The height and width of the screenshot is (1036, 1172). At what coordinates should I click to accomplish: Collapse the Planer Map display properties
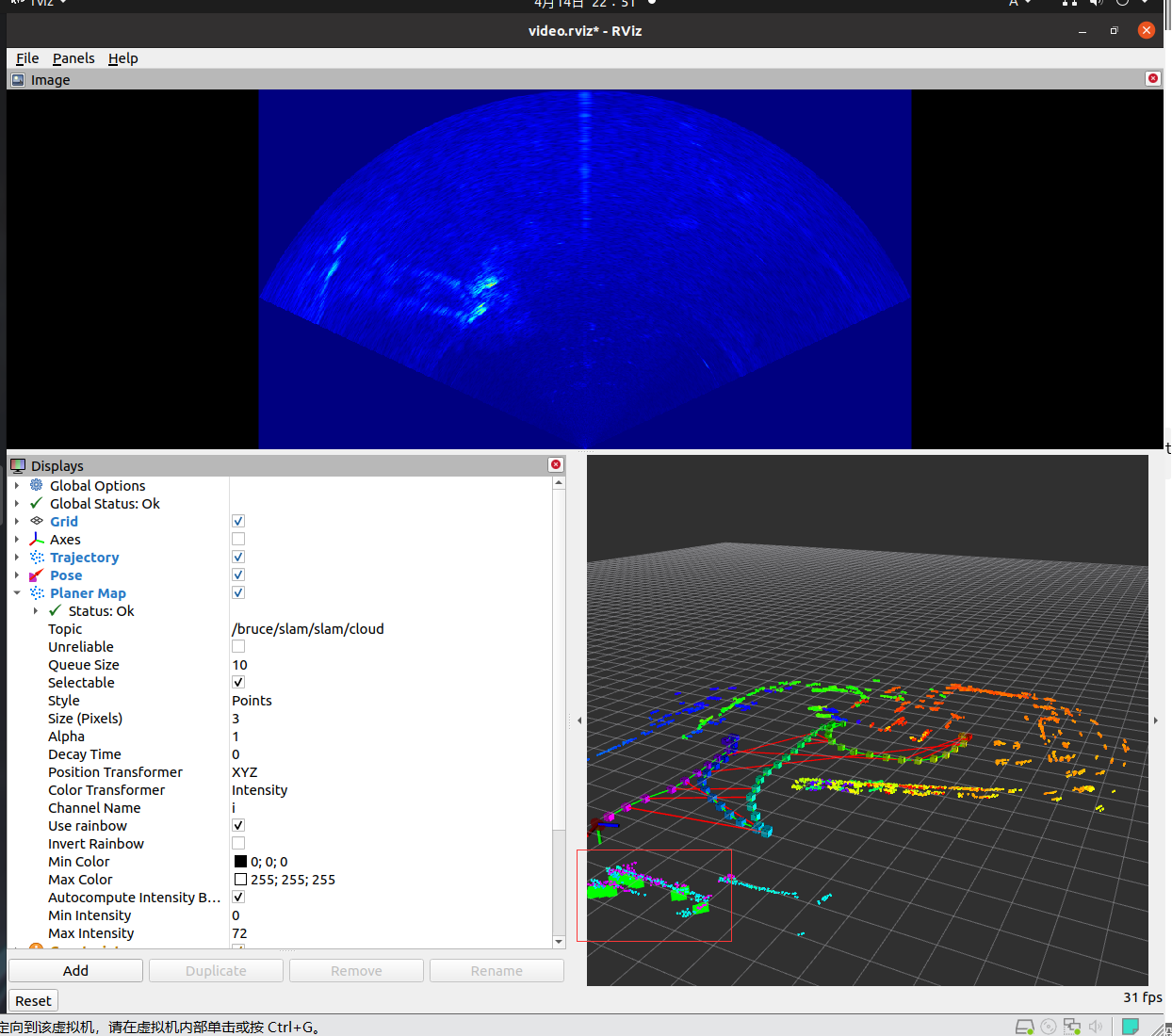[x=17, y=592]
